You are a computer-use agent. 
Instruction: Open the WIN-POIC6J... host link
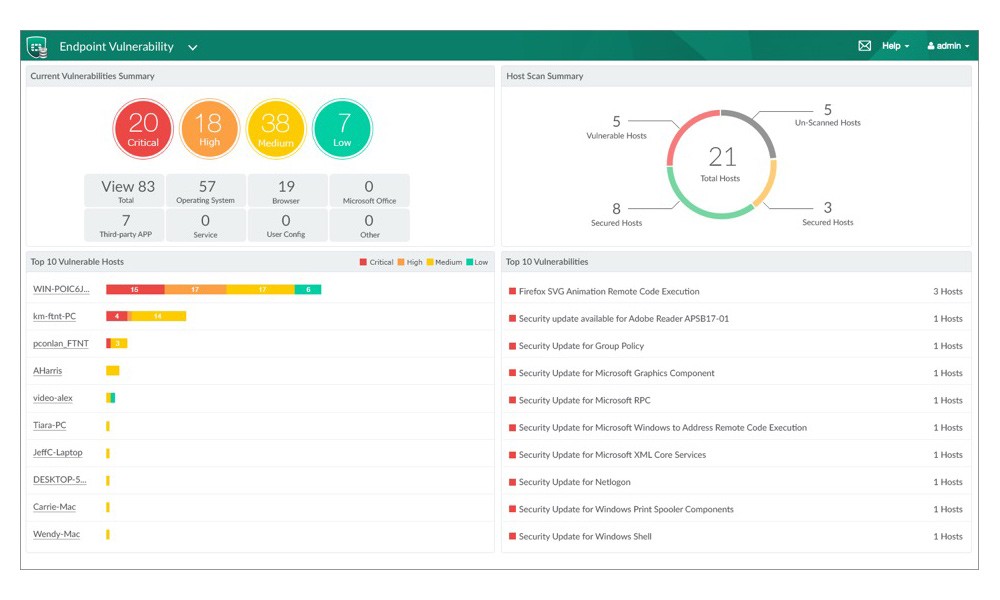[x=61, y=289]
